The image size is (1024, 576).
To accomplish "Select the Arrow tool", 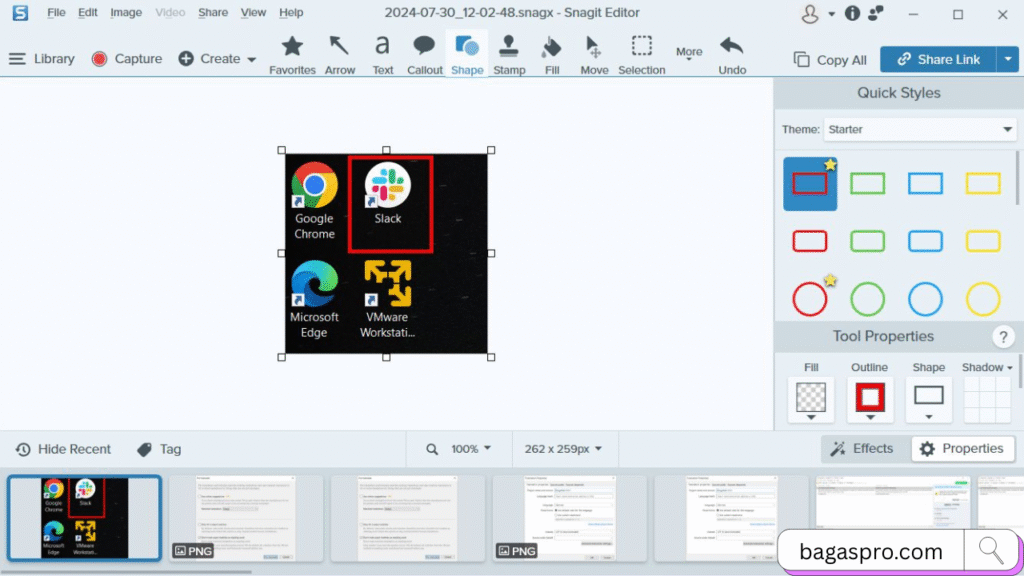I will click(340, 52).
